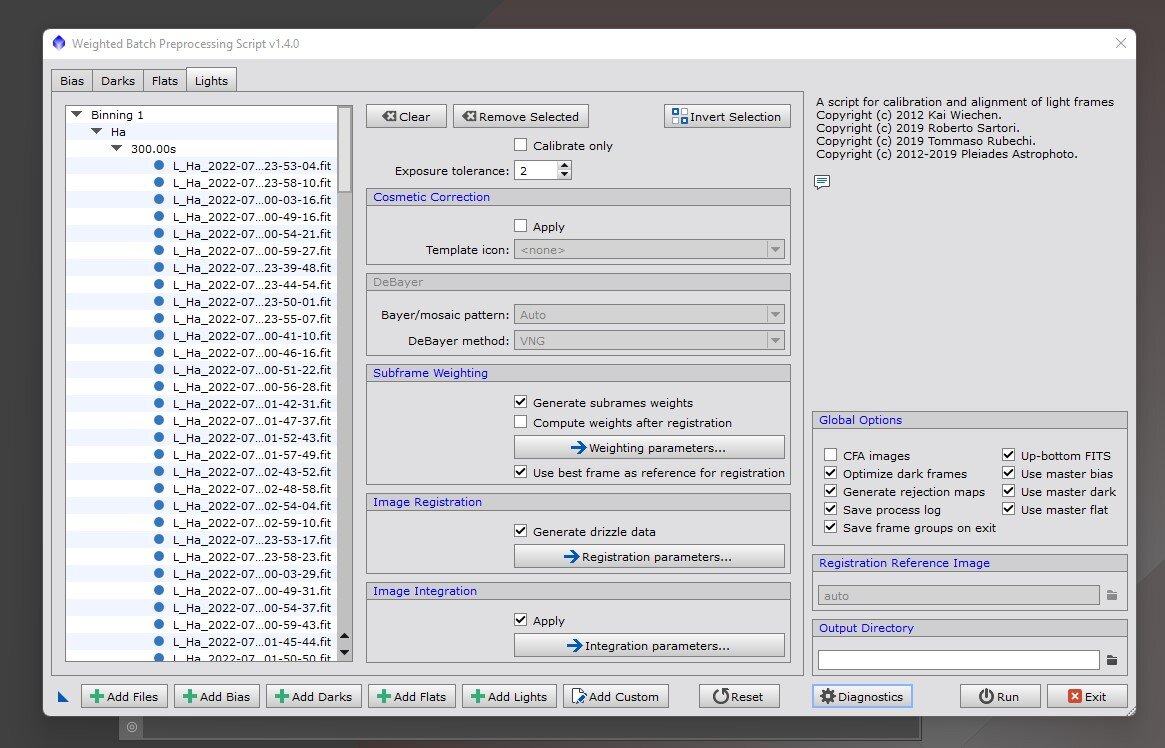Screen dimensions: 1165x748
Task: Click the Exit button
Action: (1087, 697)
